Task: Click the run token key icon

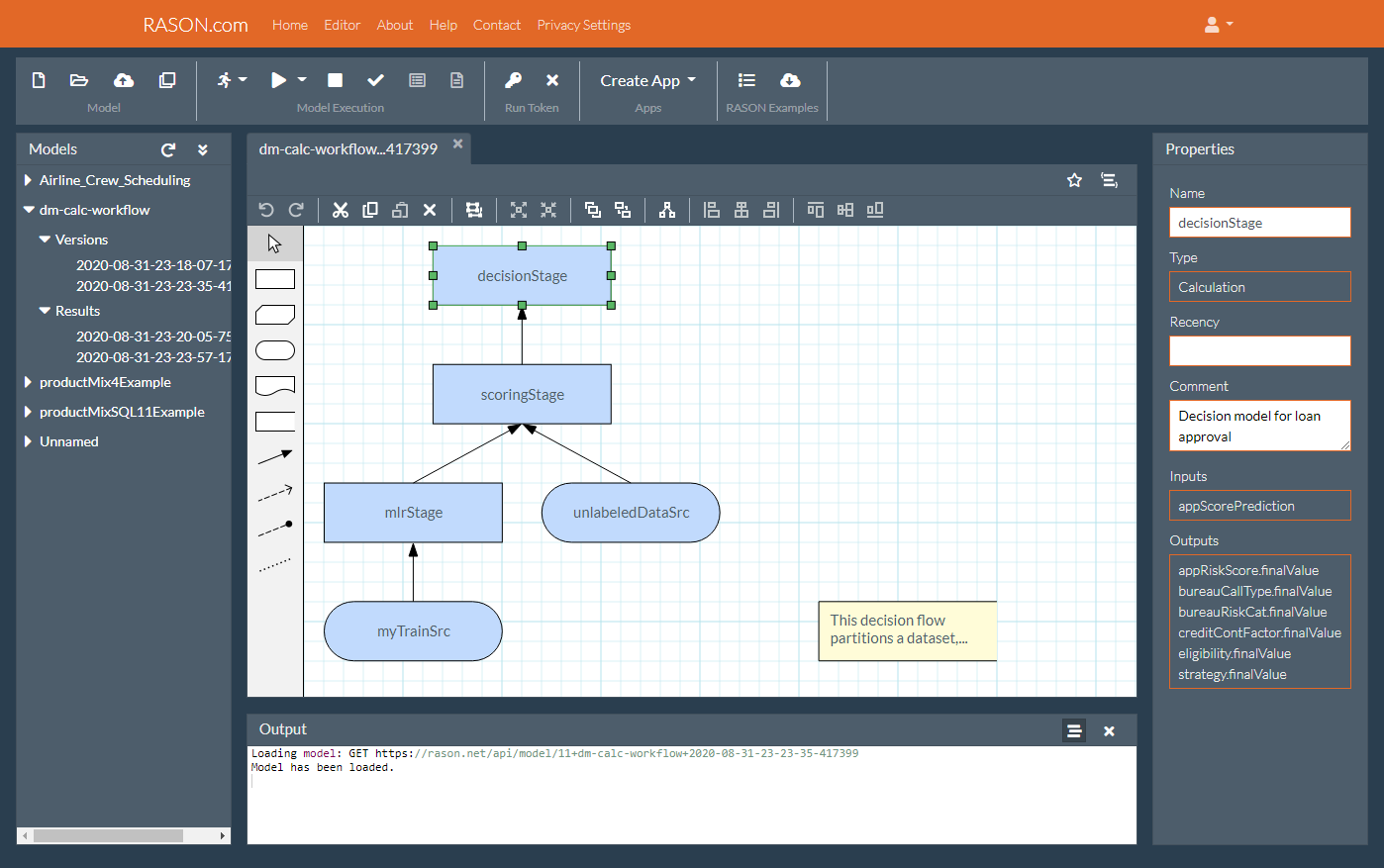Action: (513, 80)
